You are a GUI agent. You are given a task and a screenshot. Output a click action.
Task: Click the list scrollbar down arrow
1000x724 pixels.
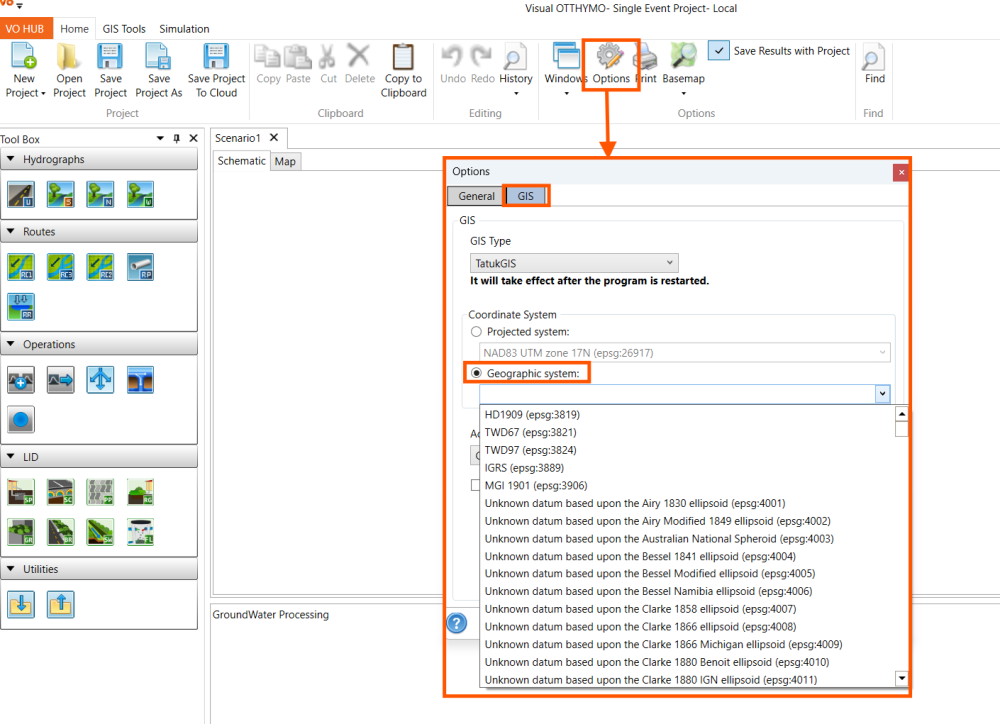901,678
